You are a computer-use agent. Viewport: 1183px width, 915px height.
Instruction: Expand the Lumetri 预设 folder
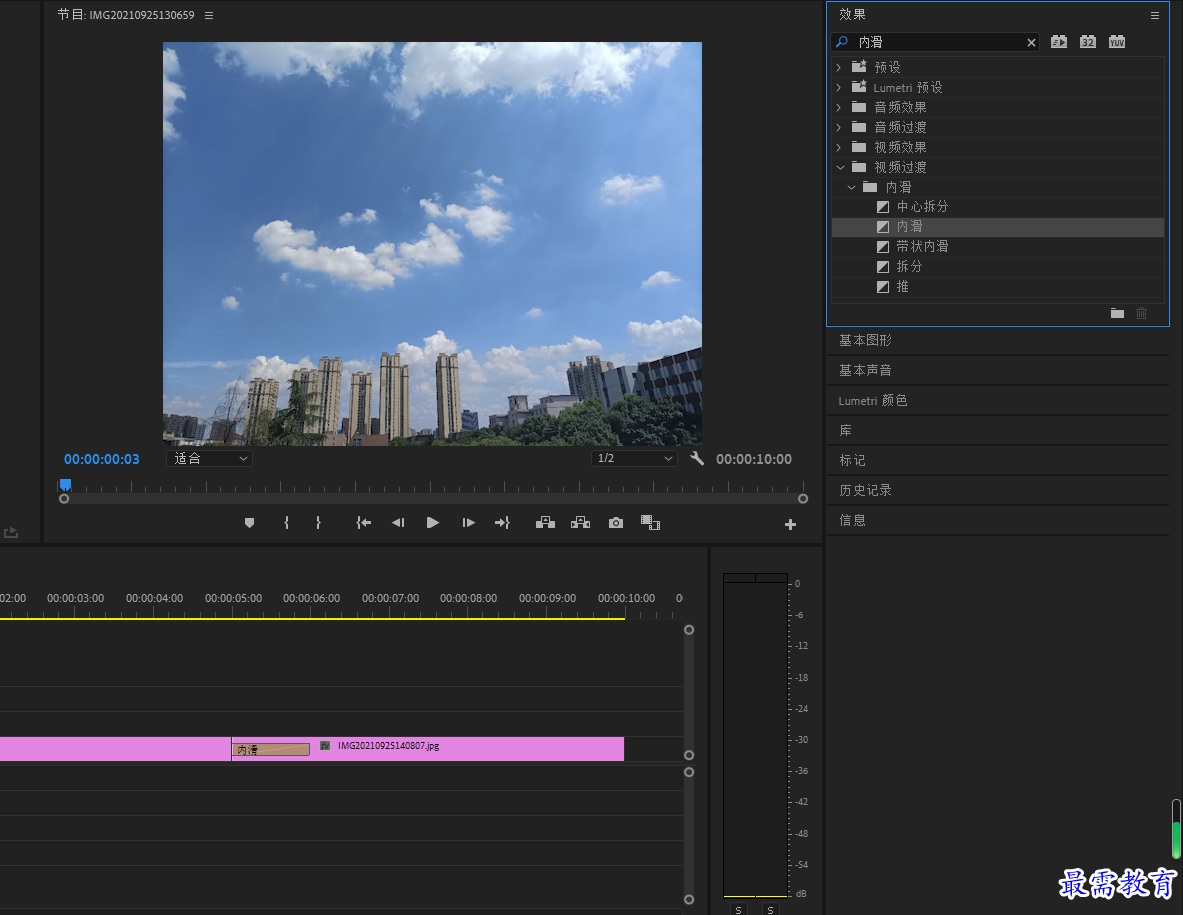(x=838, y=88)
